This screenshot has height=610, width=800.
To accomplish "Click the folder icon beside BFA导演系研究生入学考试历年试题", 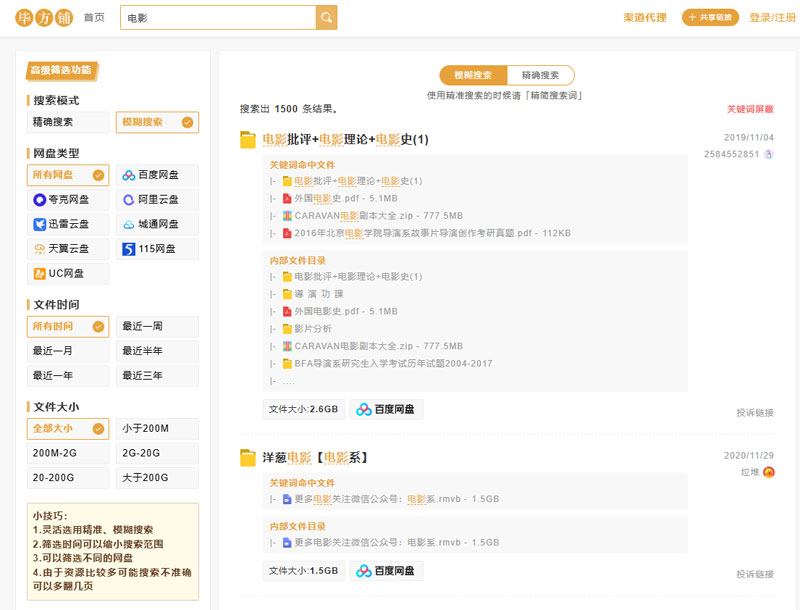I will 287,364.
